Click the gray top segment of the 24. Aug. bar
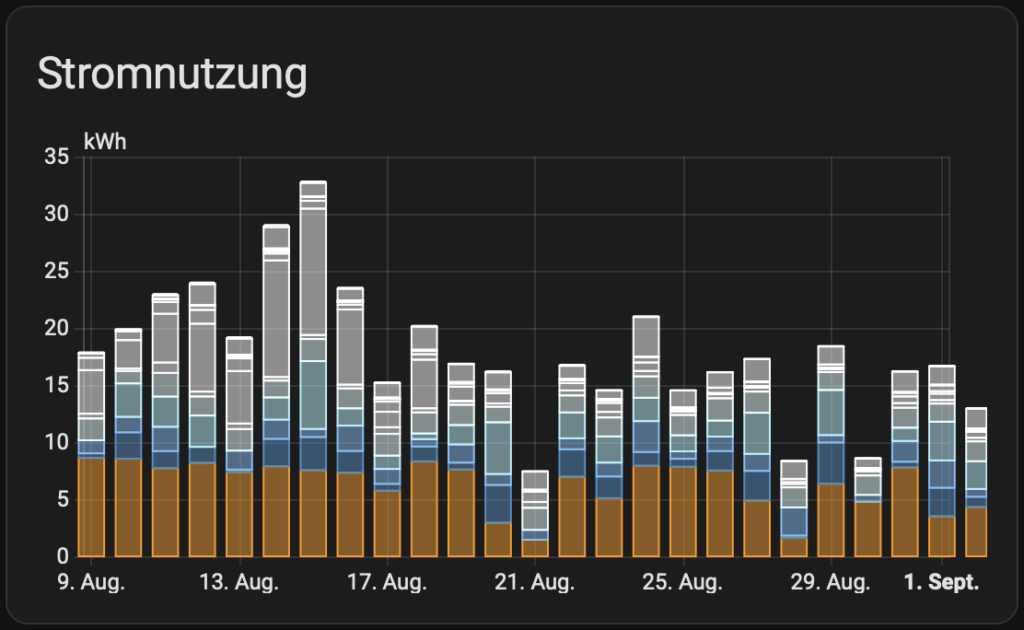1024x630 pixels. click(x=646, y=335)
